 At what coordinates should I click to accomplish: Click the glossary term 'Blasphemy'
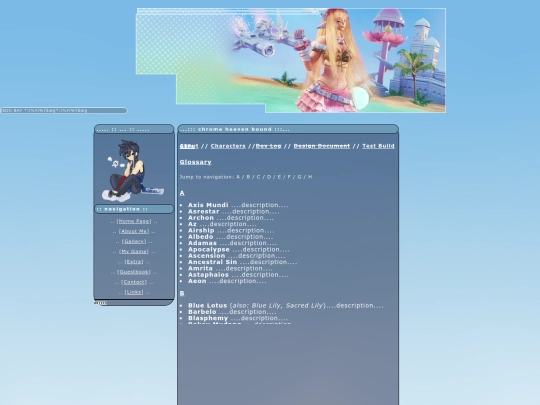click(x=208, y=319)
